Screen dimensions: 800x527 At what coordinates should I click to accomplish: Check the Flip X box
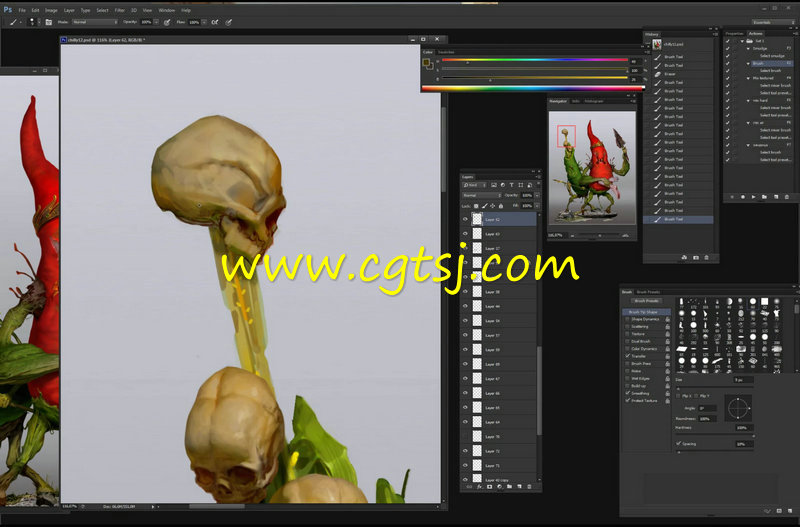coord(679,396)
